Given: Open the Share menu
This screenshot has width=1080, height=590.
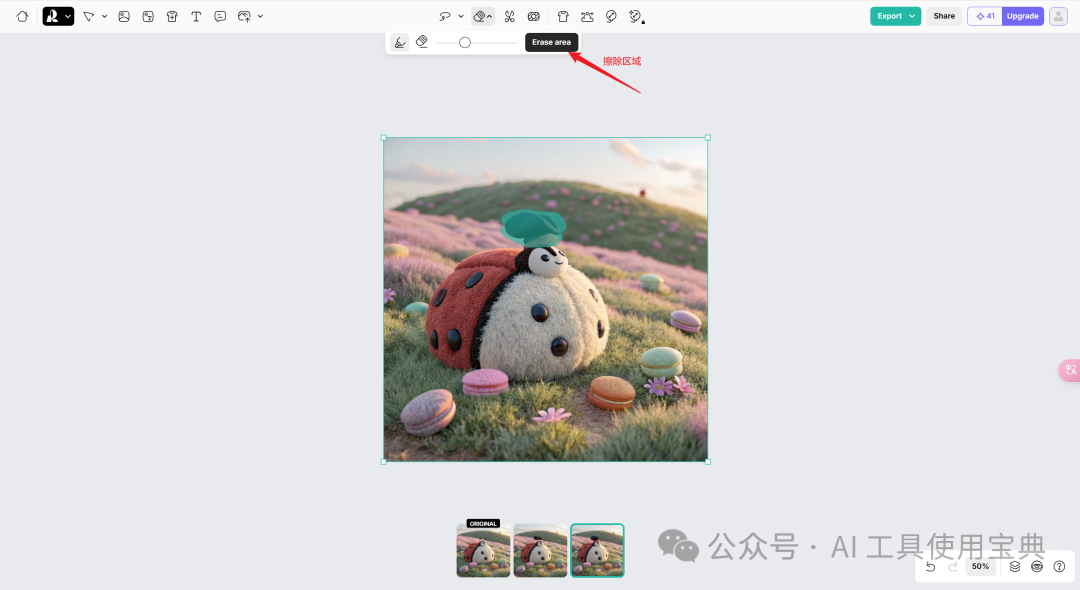Looking at the screenshot, I should tap(943, 16).
